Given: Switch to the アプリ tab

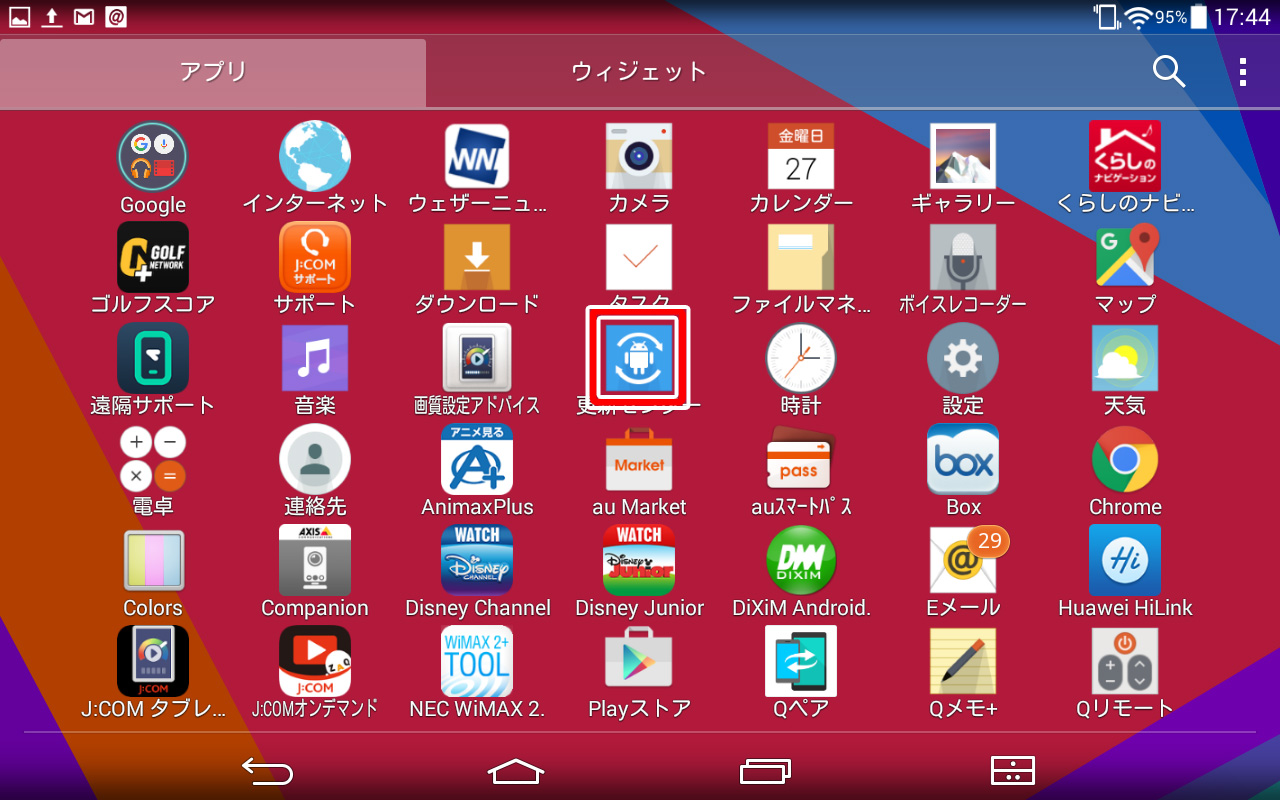Looking at the screenshot, I should [213, 72].
